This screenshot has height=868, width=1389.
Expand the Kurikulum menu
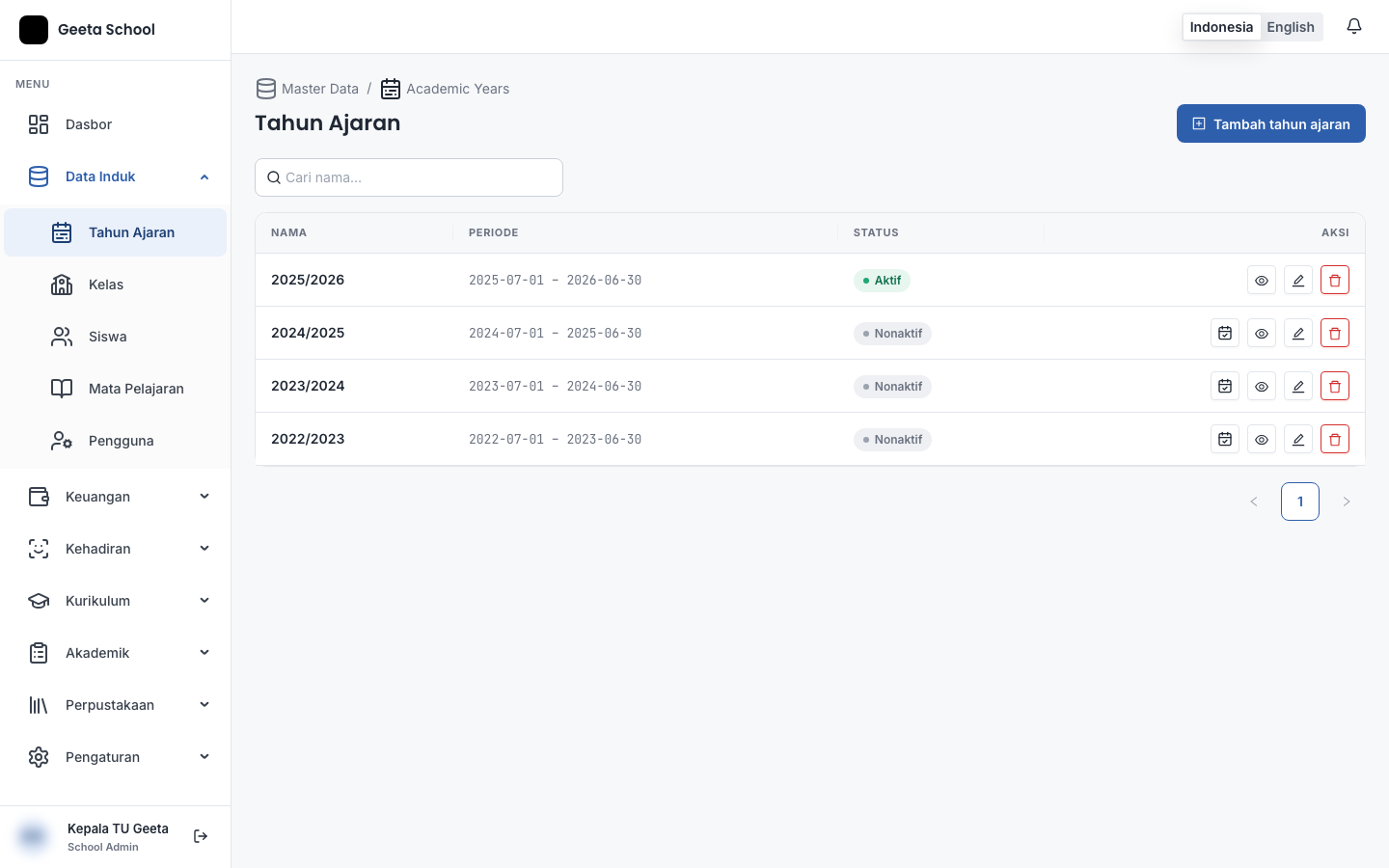tap(116, 601)
